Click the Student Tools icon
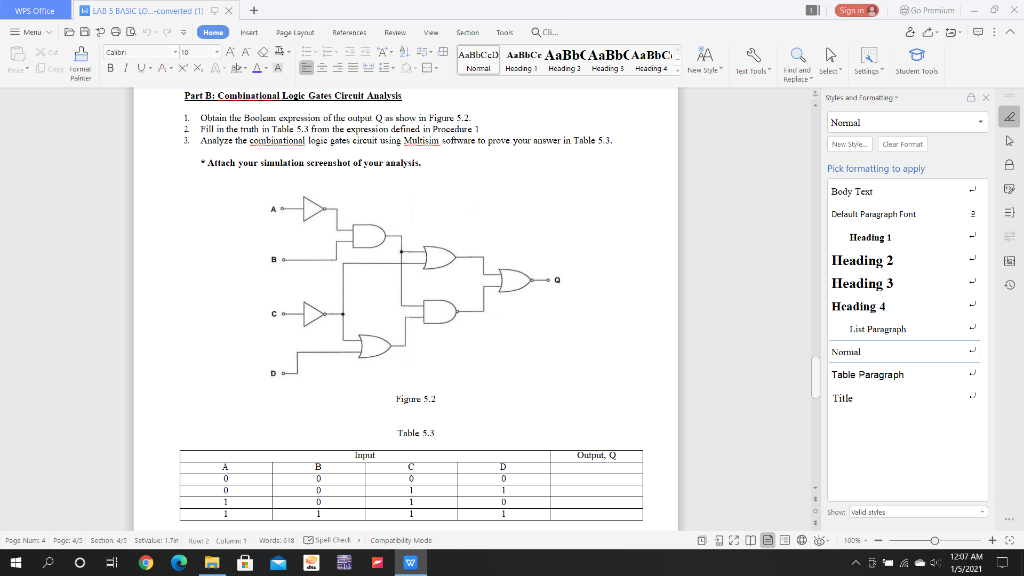Screen dimensions: 1024x576 [916, 60]
